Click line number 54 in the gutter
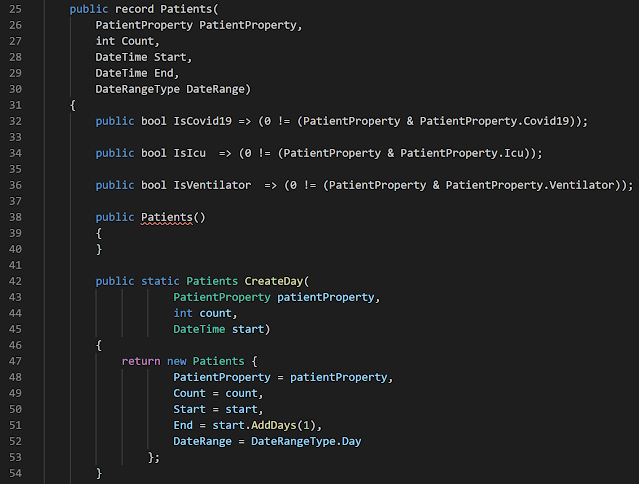Image resolution: width=639 pixels, height=484 pixels. coord(15,473)
